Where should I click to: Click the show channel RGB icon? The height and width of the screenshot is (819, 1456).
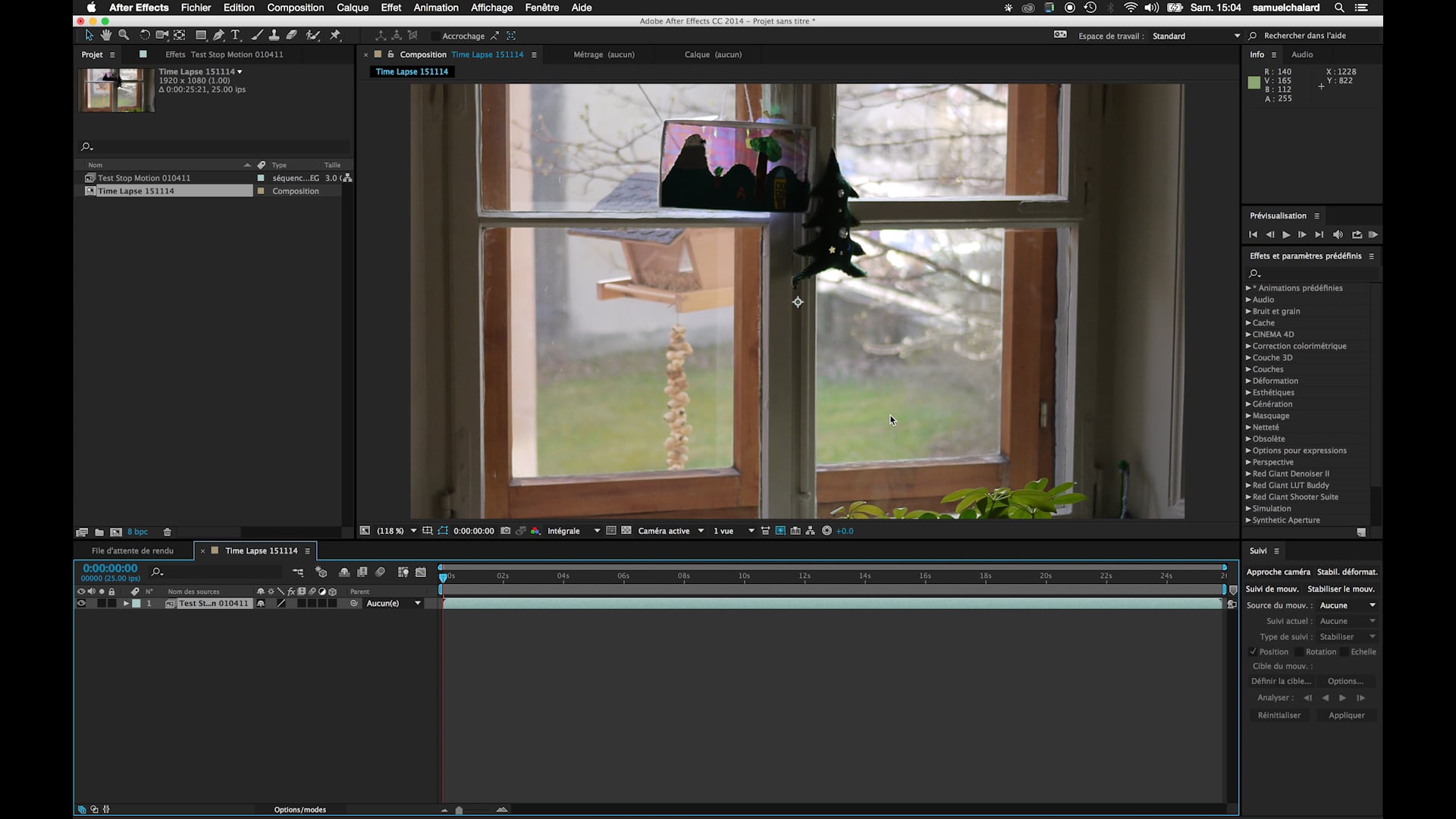tap(535, 531)
